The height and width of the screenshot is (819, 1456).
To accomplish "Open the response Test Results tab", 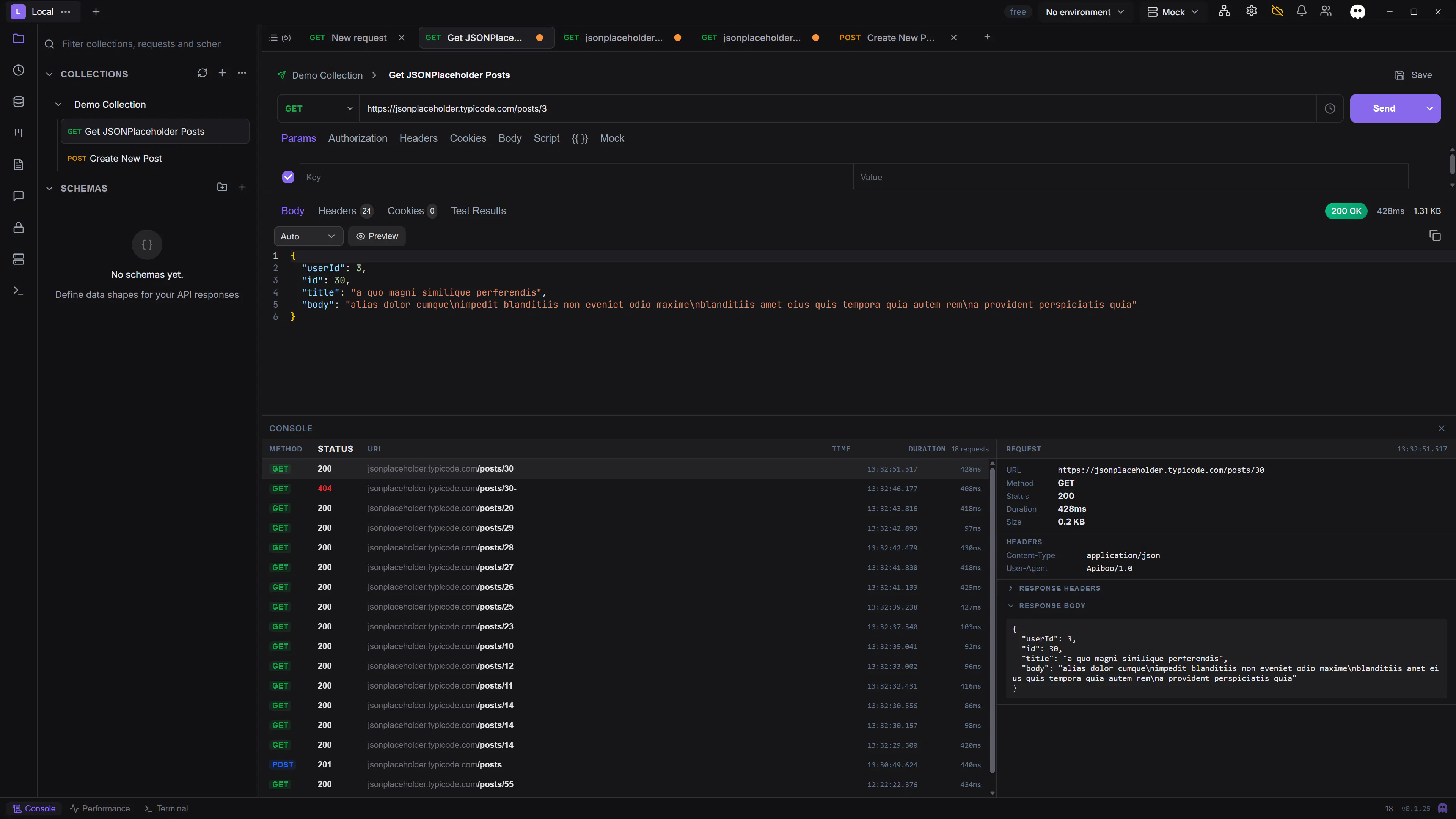I will tap(478, 211).
